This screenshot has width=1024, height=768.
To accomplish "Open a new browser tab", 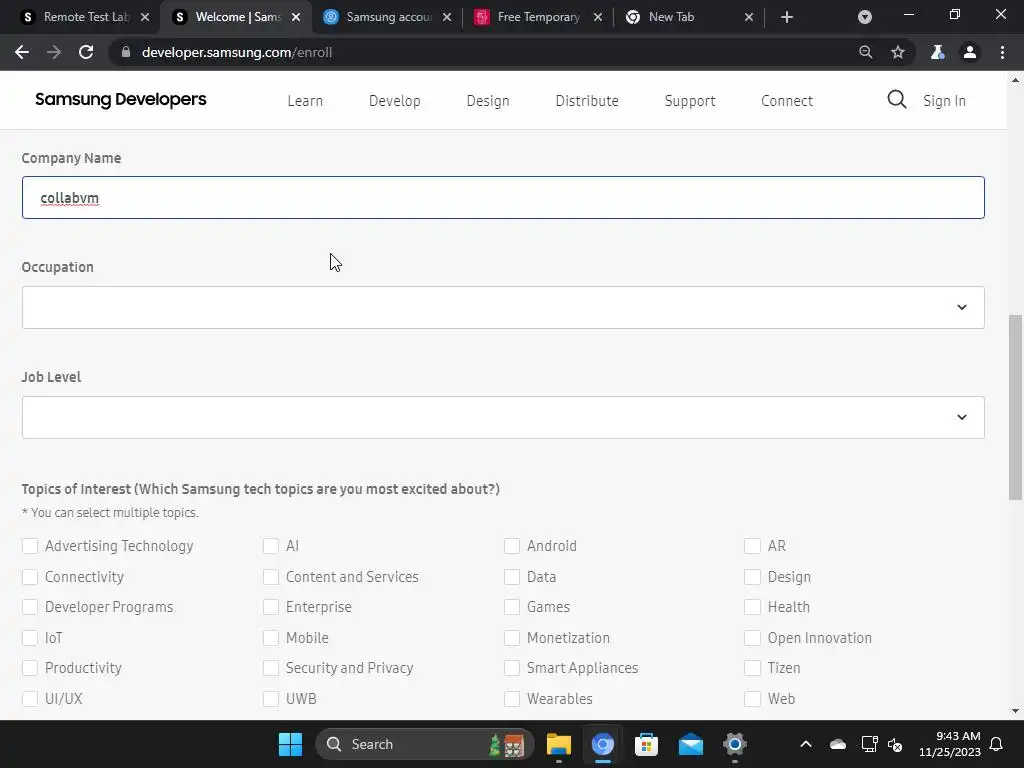I will pyautogui.click(x=787, y=17).
